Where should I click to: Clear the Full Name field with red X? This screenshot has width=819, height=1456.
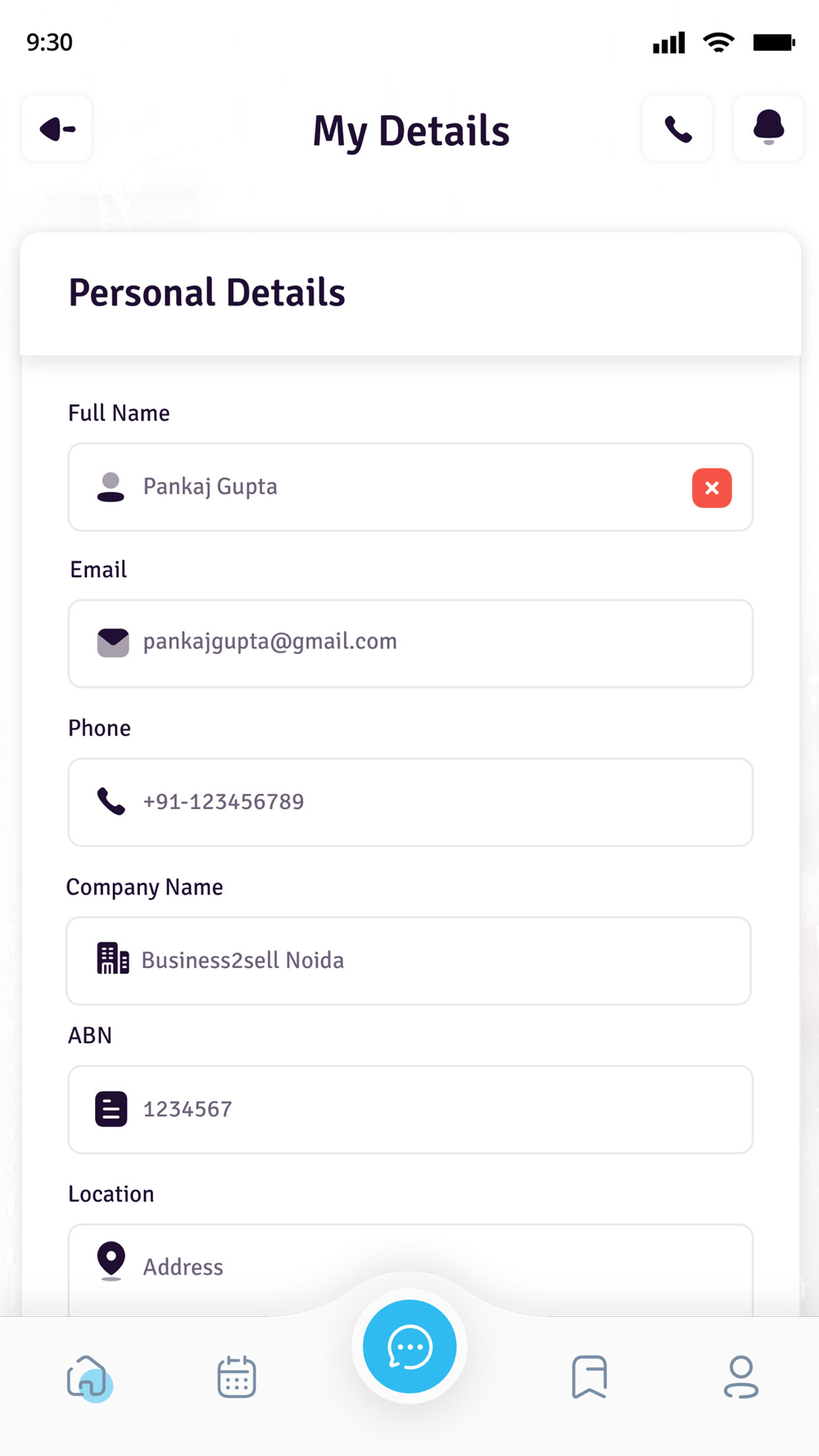pos(712,488)
